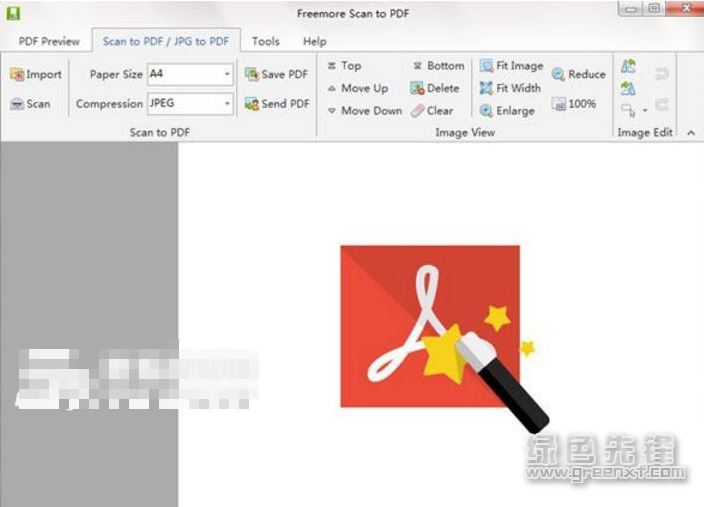
Task: Move the image to Bottom
Action: [x=439, y=66]
